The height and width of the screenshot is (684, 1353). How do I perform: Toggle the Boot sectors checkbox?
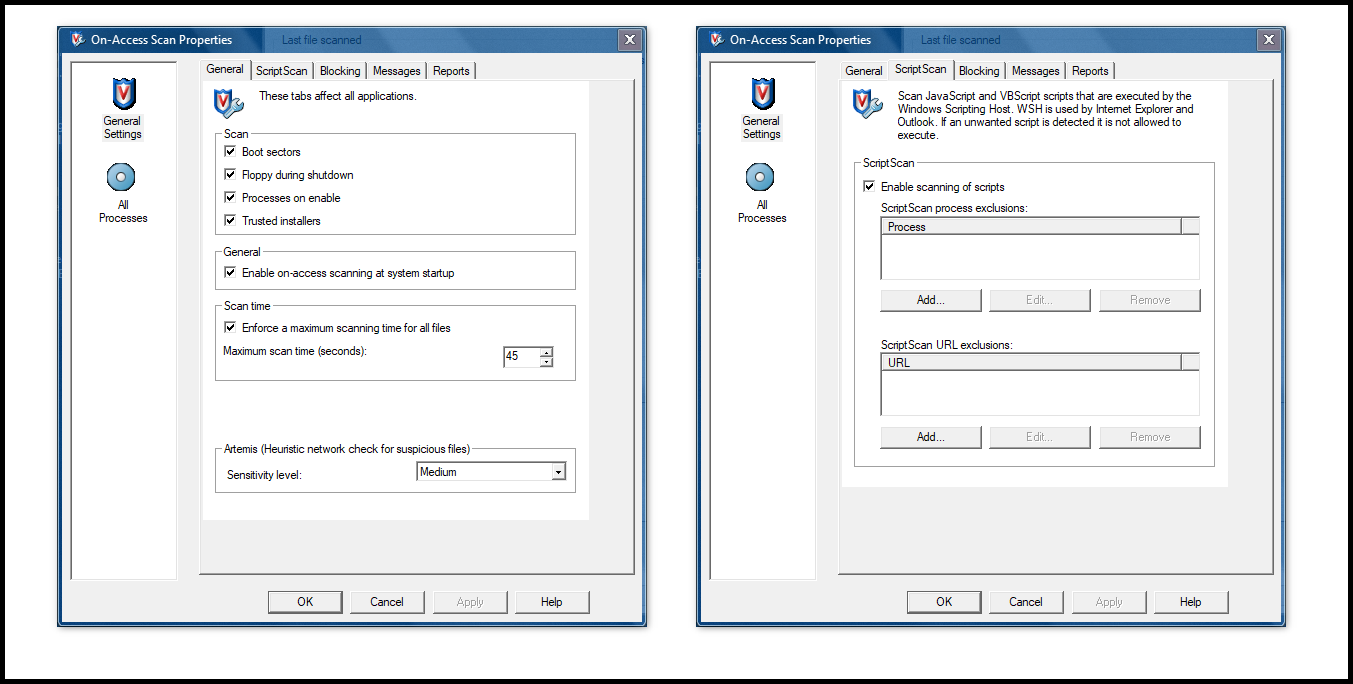pyautogui.click(x=230, y=152)
